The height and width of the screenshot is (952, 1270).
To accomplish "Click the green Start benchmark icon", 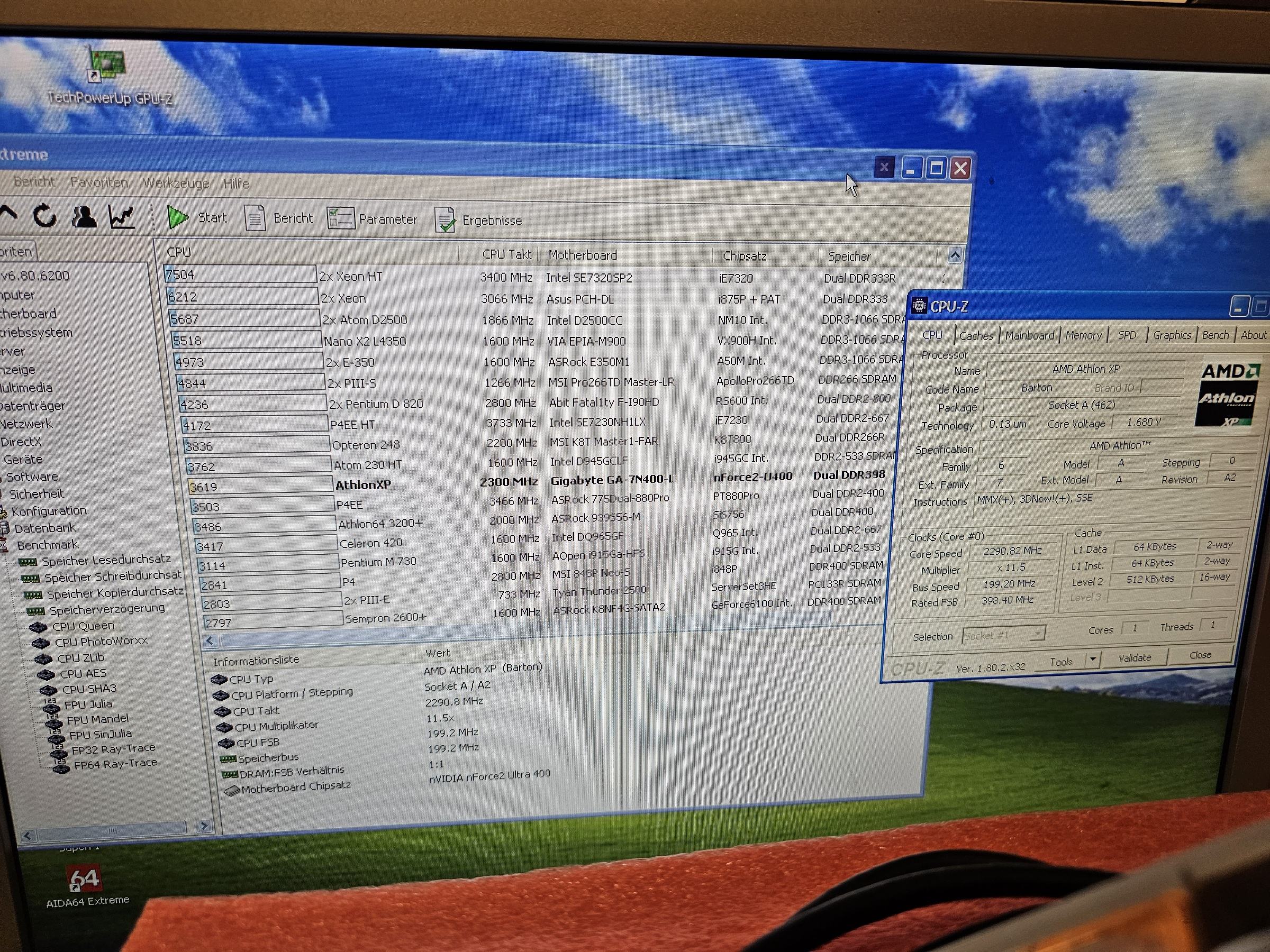I will (177, 217).
